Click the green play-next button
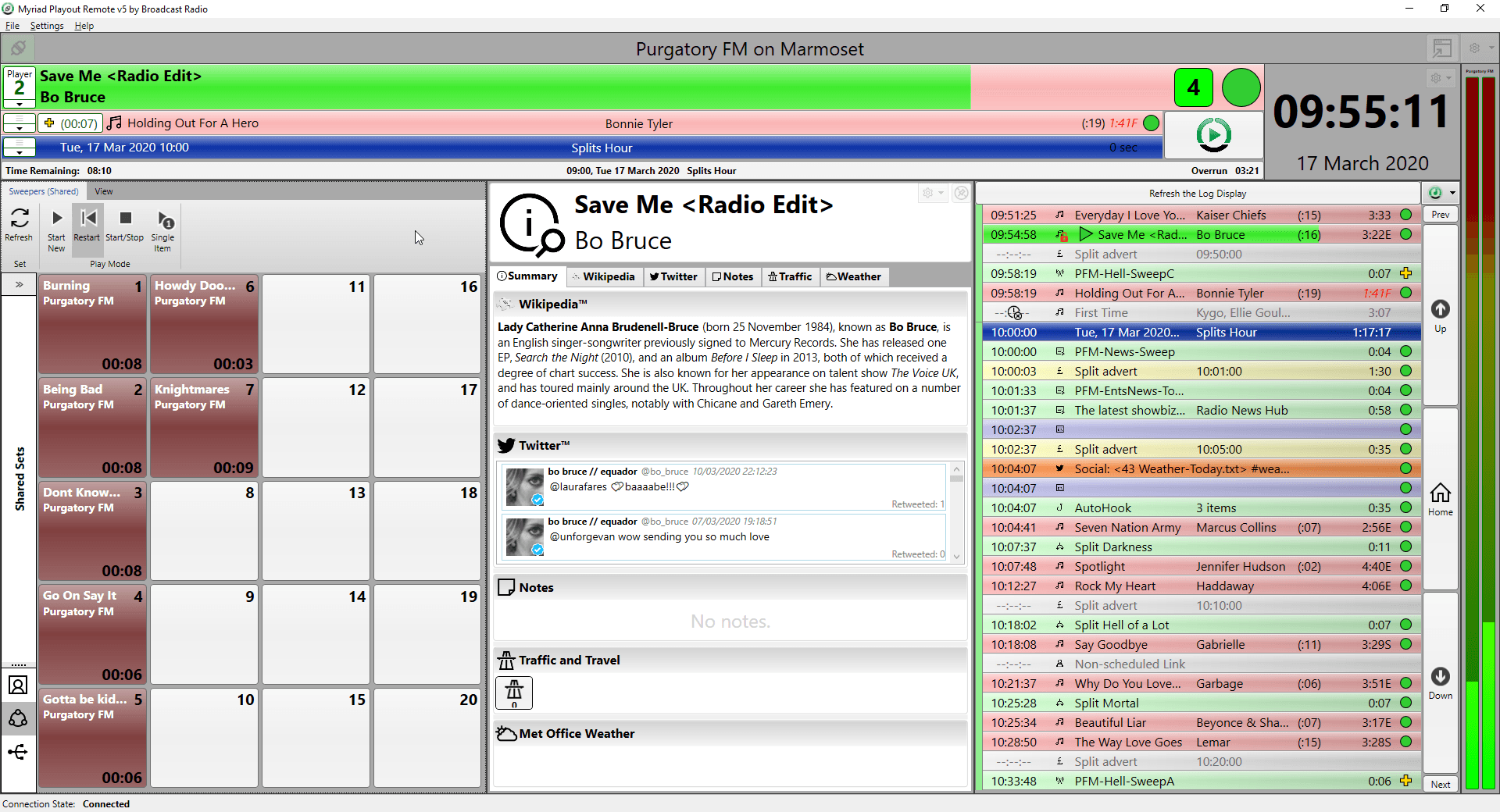Viewport: 1500px width, 812px height. click(1213, 135)
